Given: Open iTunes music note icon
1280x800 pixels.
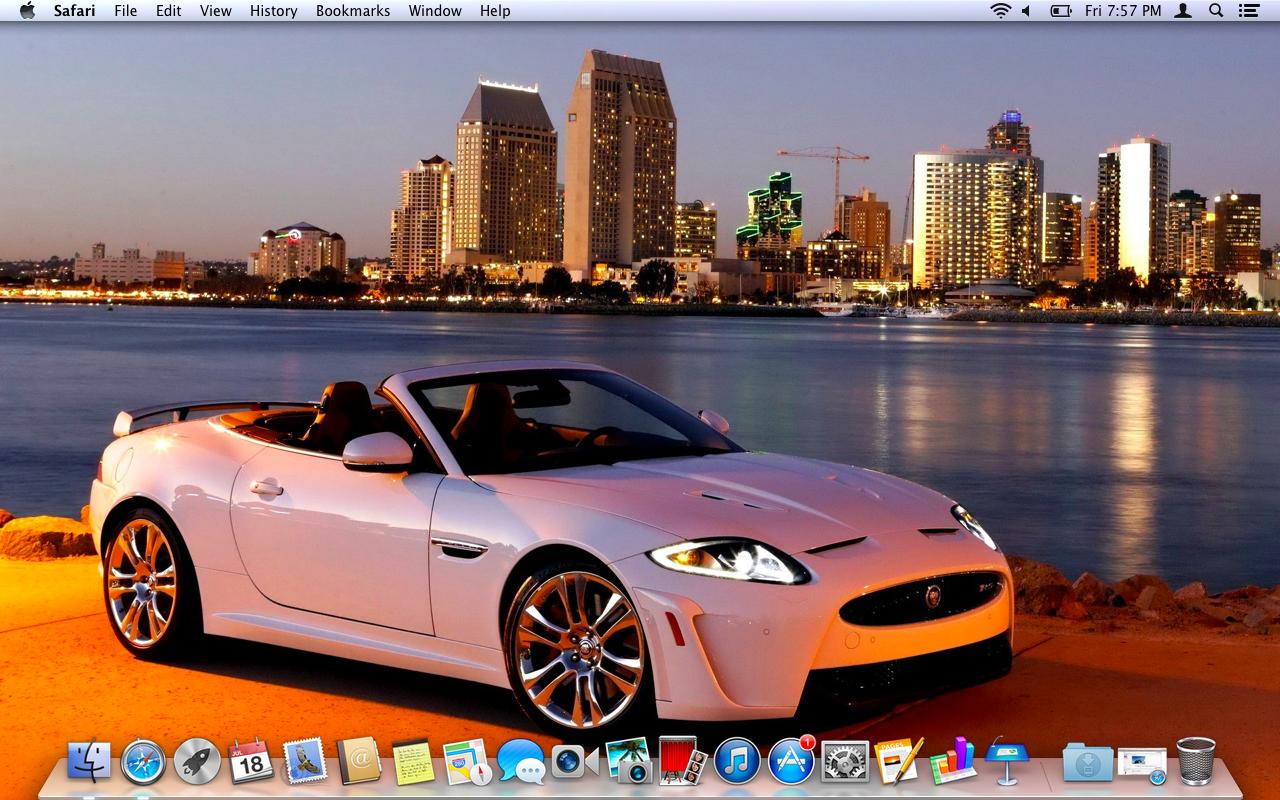Looking at the screenshot, I should point(737,761).
